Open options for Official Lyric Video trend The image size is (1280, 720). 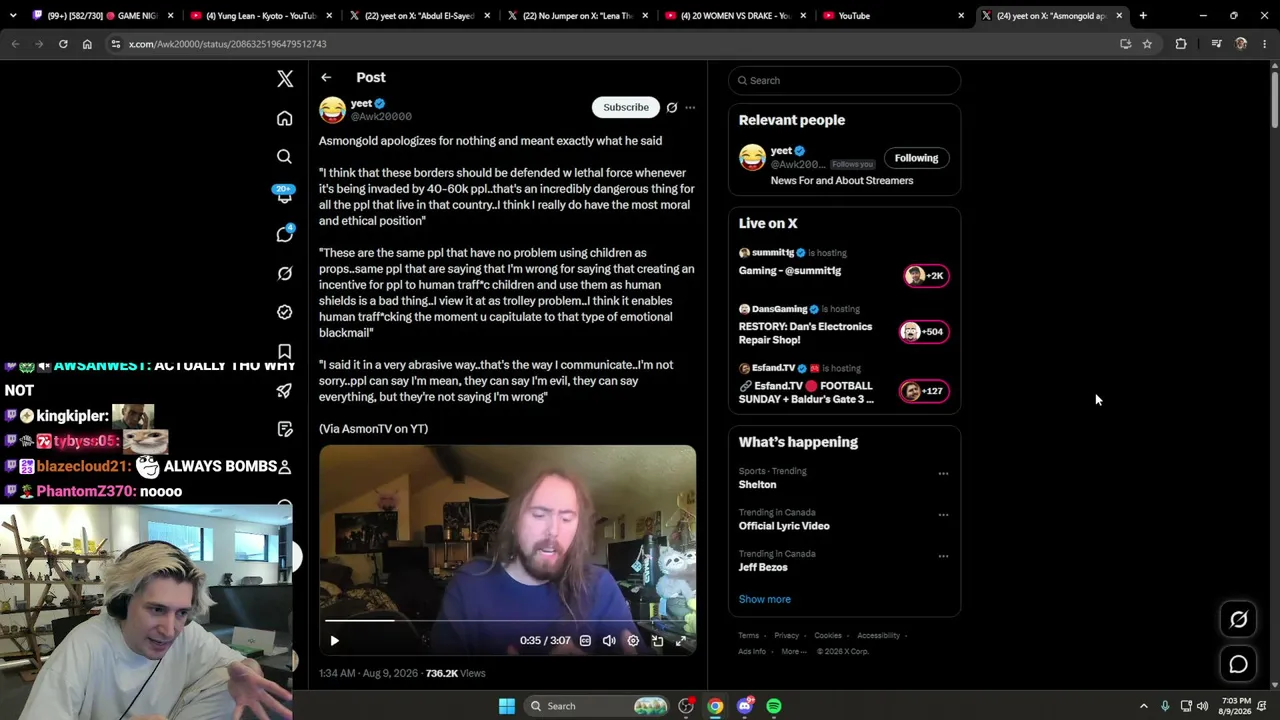[x=943, y=515]
